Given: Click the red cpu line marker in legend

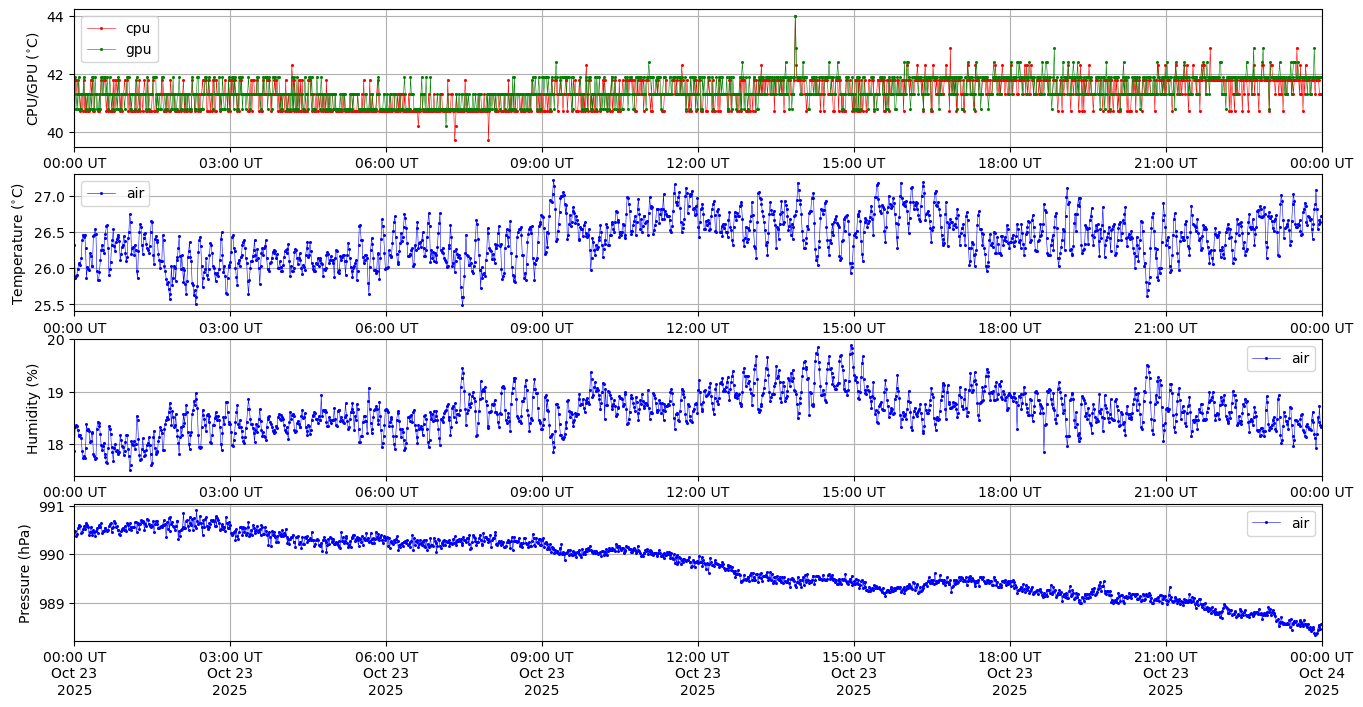Looking at the screenshot, I should click(x=102, y=28).
